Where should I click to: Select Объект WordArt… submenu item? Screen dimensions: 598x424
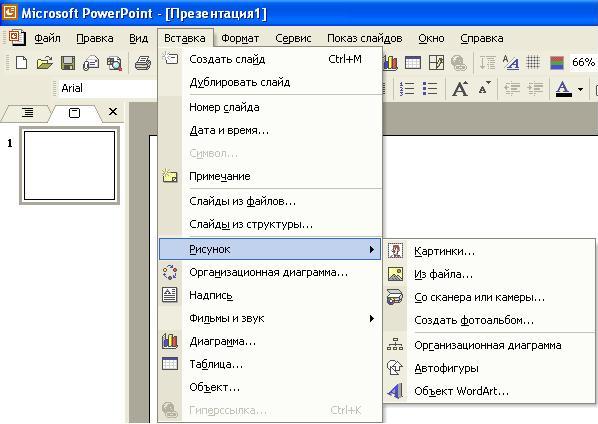(489, 391)
